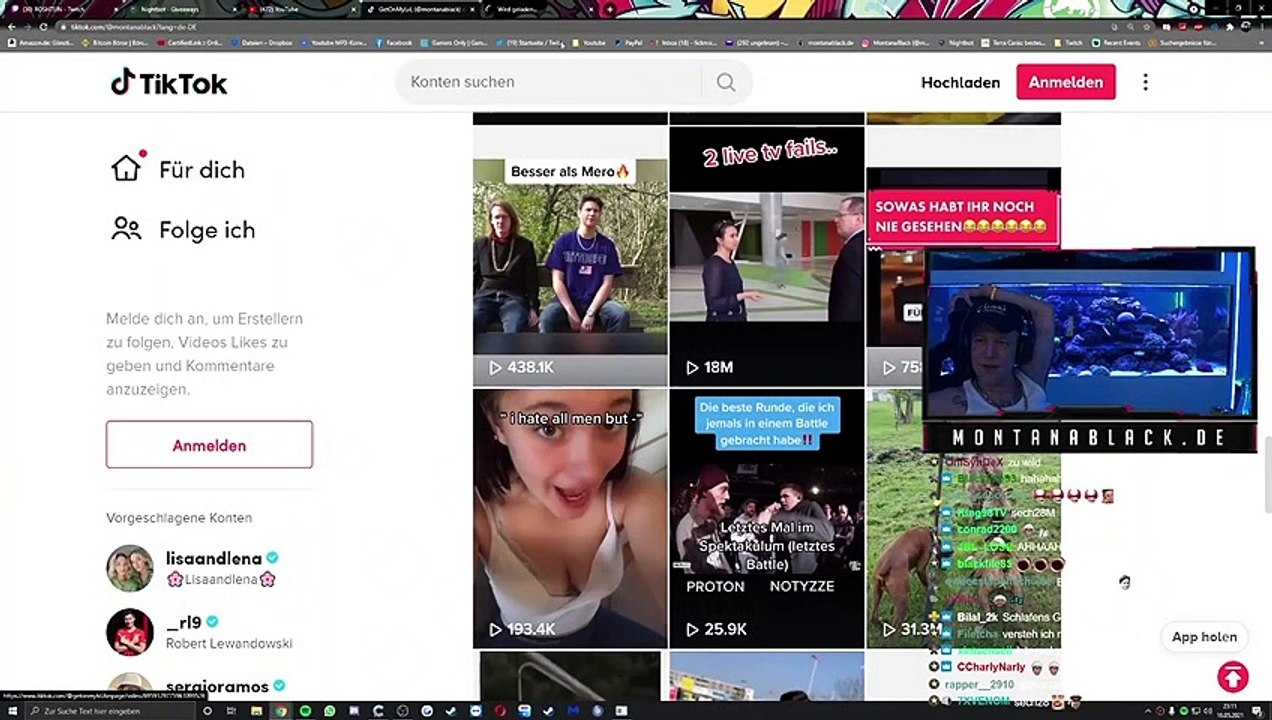Click the red Anmelden header button
The image size is (1272, 720).
click(1065, 82)
